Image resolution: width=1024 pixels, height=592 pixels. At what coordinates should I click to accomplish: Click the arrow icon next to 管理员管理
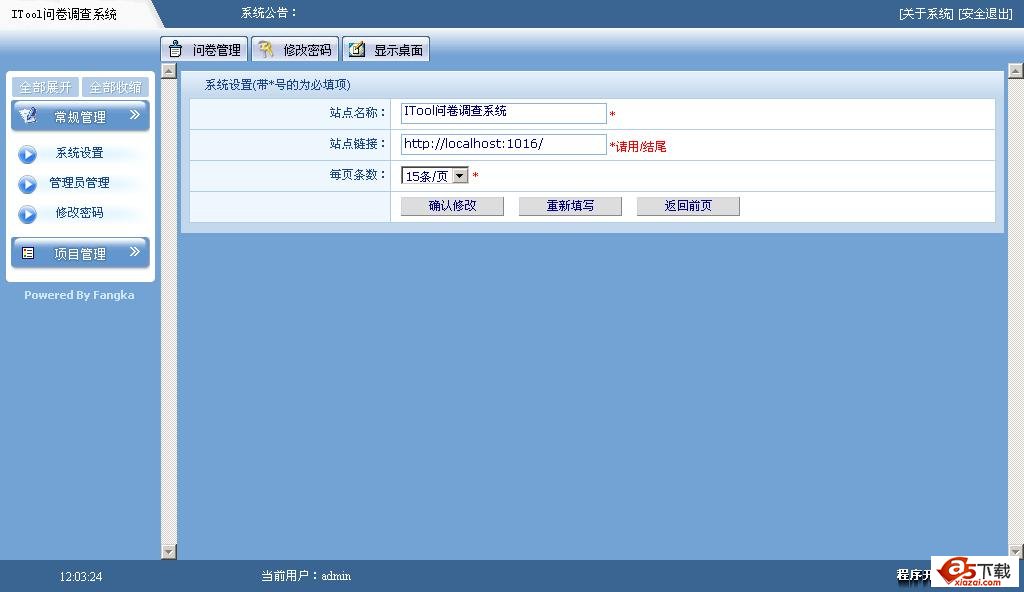[26, 182]
